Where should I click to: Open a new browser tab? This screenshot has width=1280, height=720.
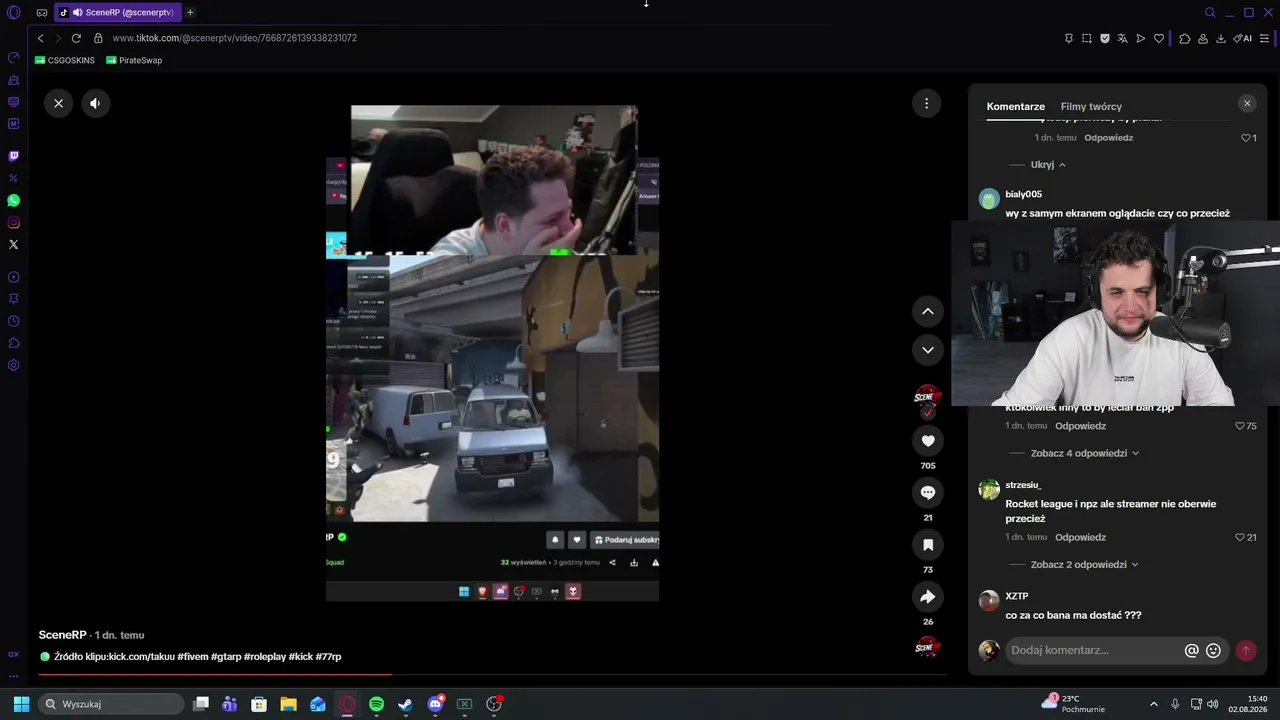pyautogui.click(x=190, y=13)
